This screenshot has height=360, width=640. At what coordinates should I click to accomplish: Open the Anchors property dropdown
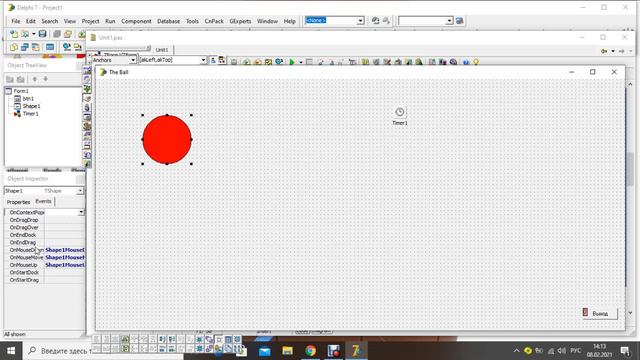(x=133, y=60)
